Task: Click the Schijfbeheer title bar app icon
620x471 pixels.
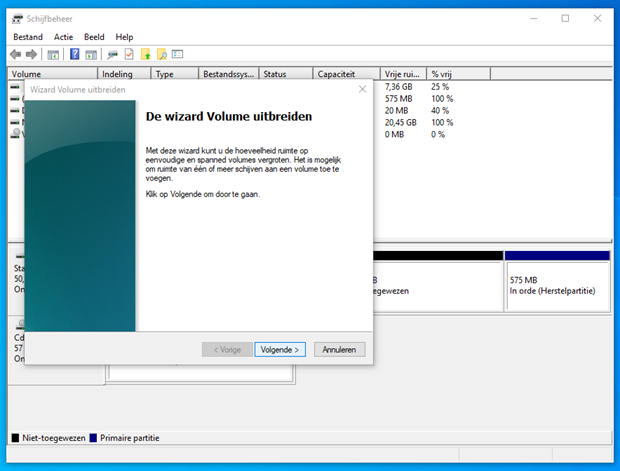Action: pyautogui.click(x=17, y=19)
